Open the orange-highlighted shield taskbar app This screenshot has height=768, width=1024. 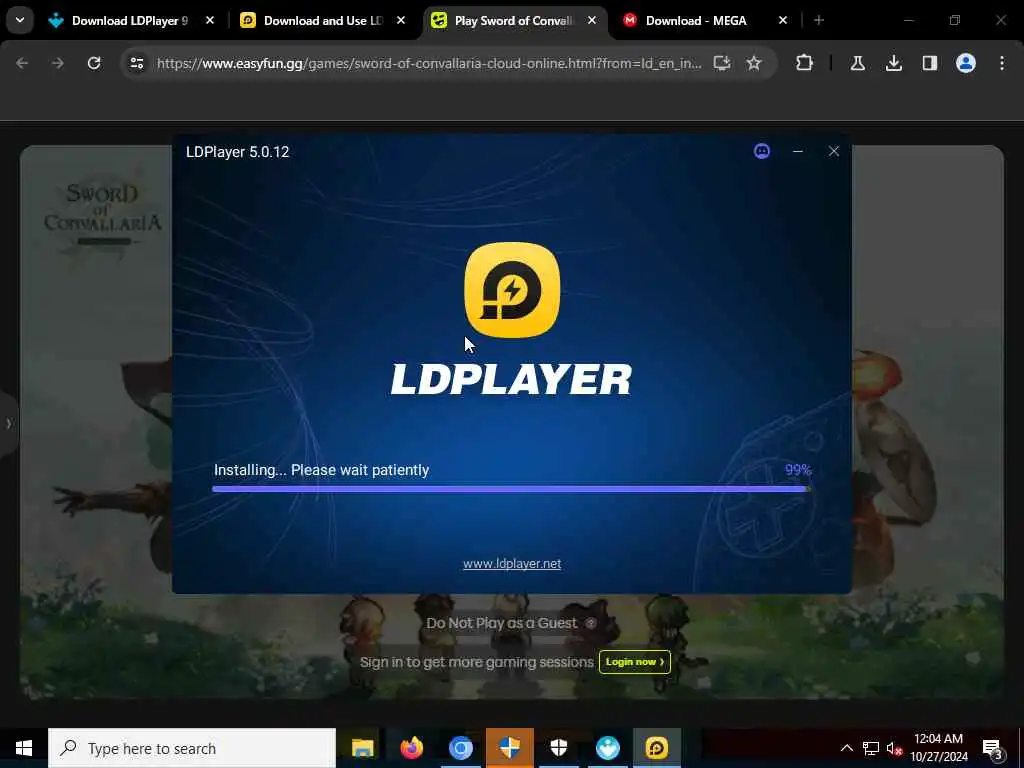509,748
